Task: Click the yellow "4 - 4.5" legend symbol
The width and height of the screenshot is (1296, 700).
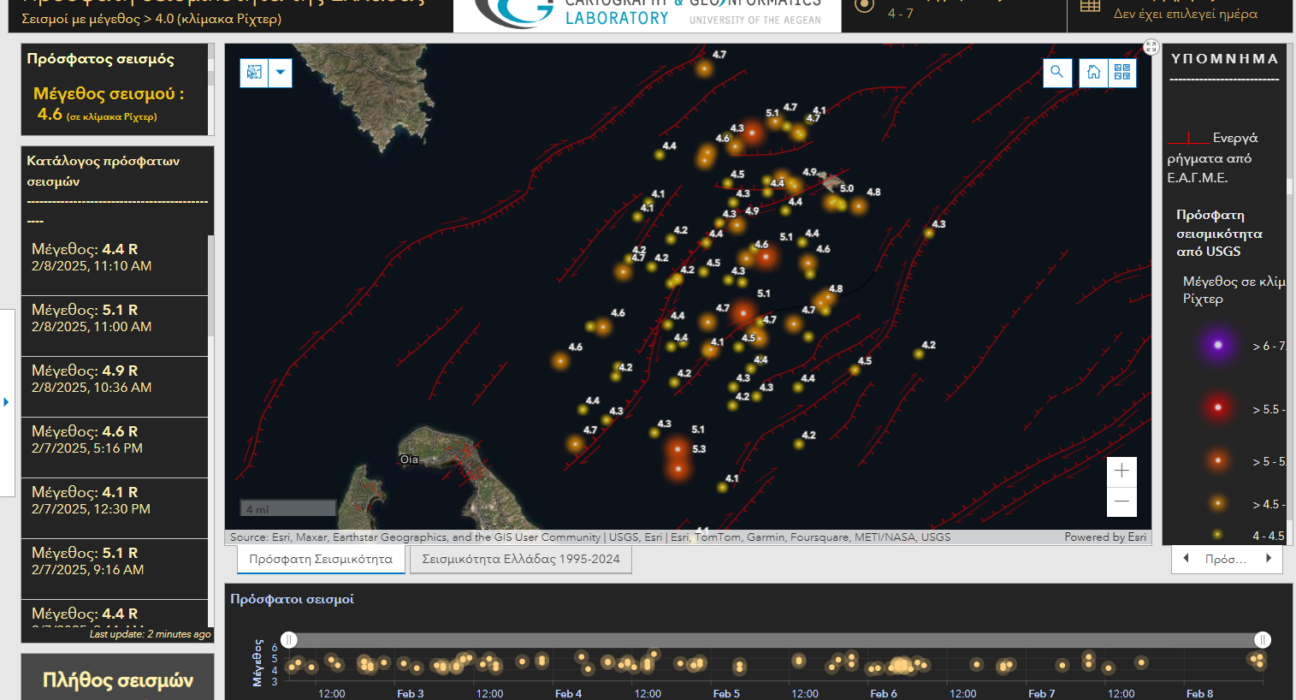Action: [x=1217, y=534]
